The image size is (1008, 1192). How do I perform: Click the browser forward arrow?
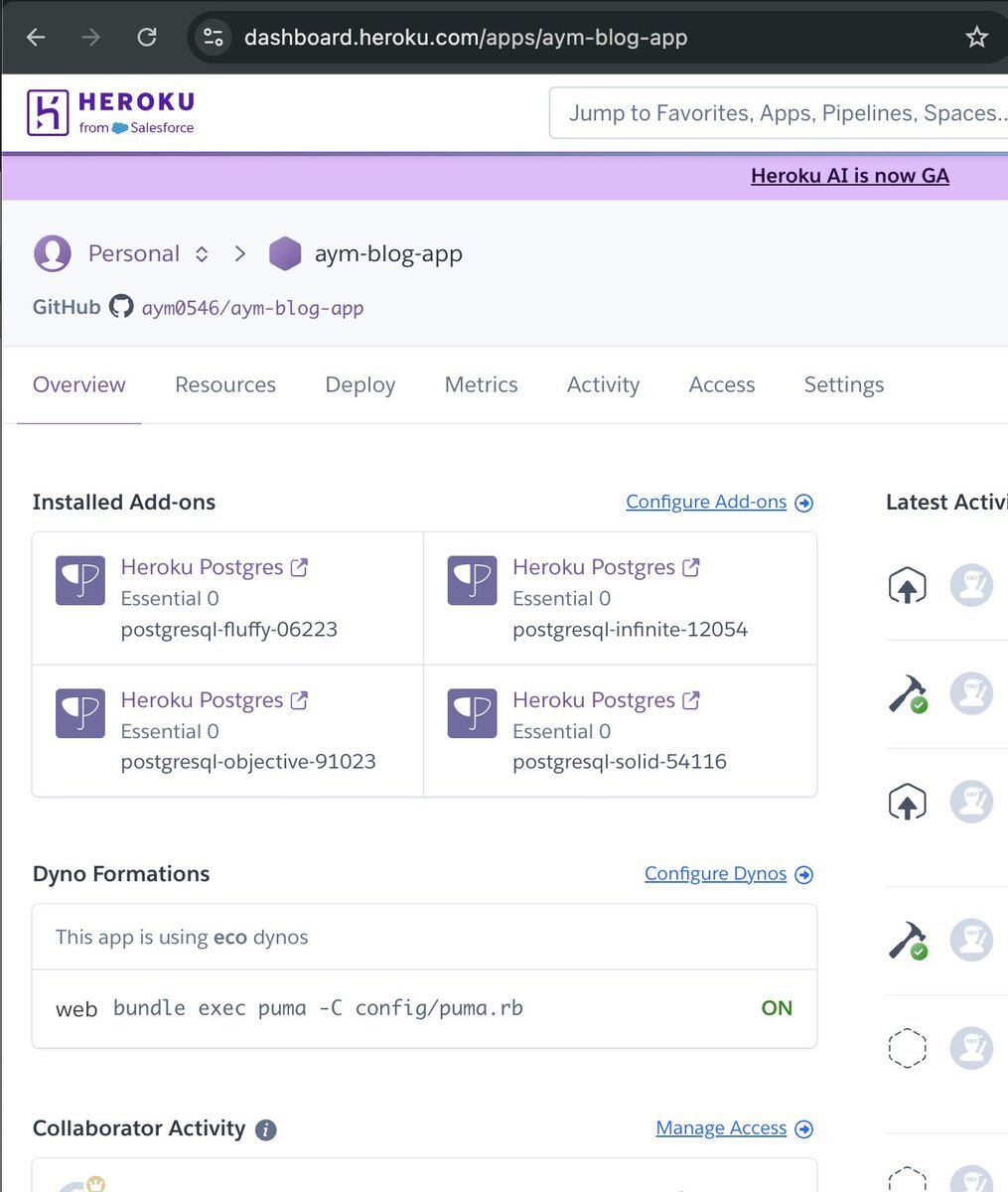pos(91,38)
